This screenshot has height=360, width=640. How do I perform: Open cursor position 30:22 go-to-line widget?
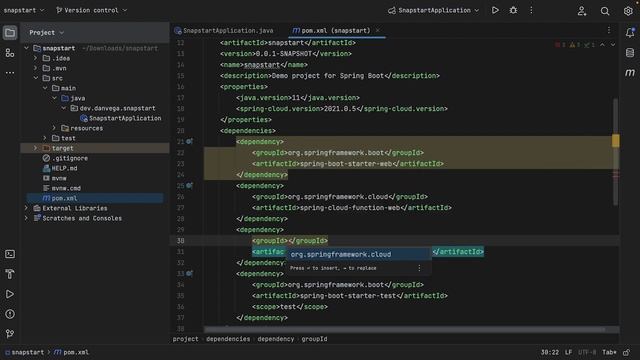click(550, 352)
